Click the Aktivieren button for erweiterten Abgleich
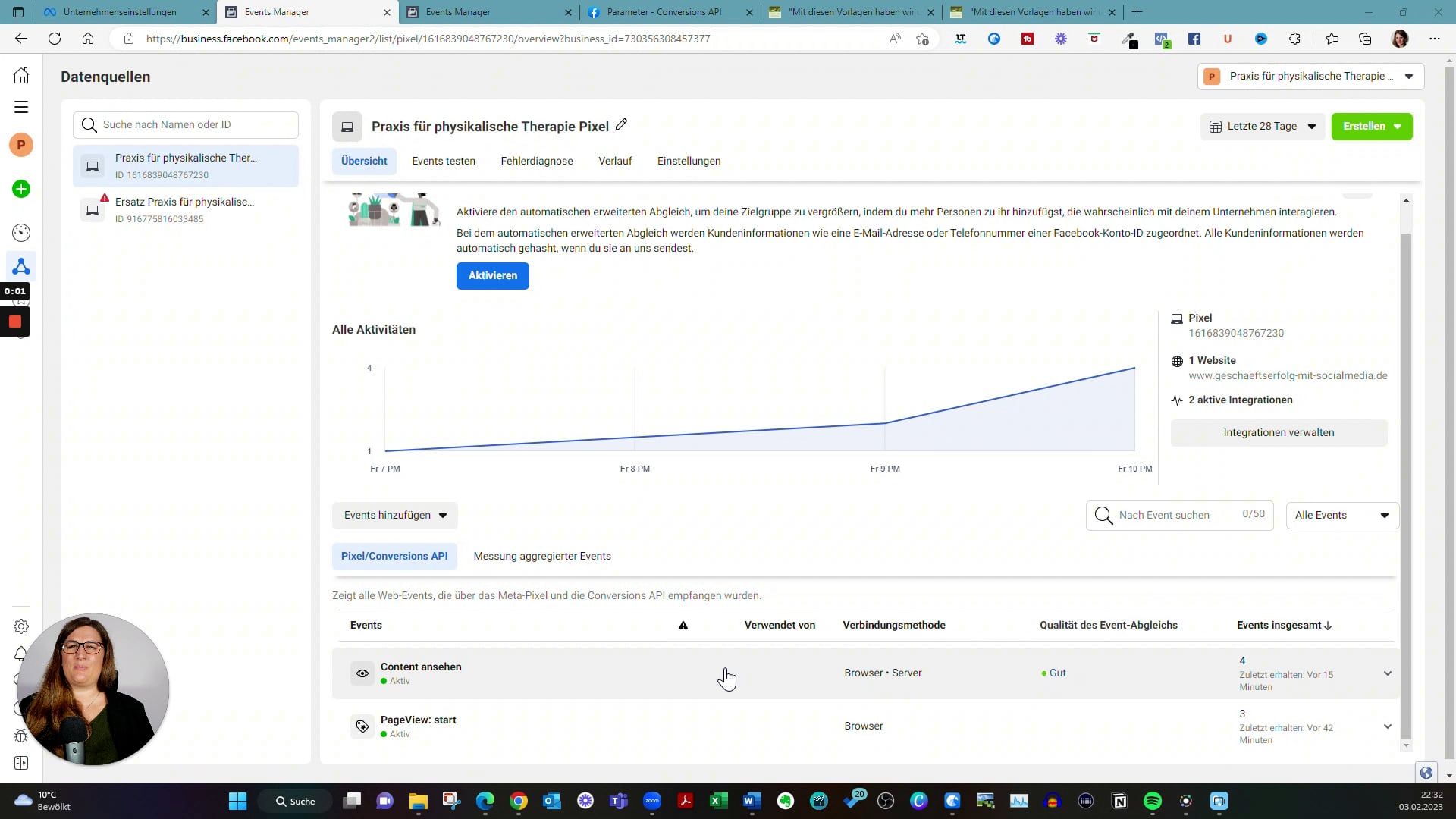Screen dimensions: 1456x819 coord(492,275)
